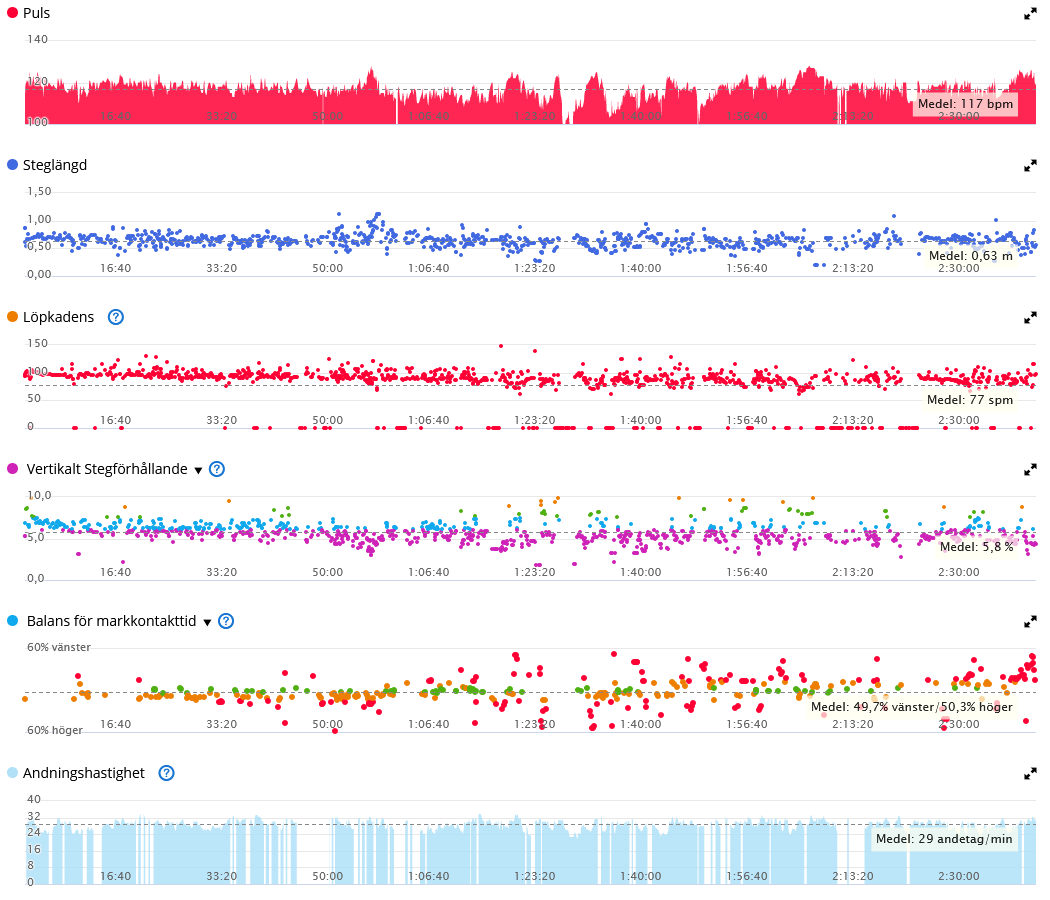This screenshot has height=900, width=1050.
Task: Click the 1:40:00 time label in Vertikalt Stegförhållande chart
Action: pyautogui.click(x=641, y=573)
